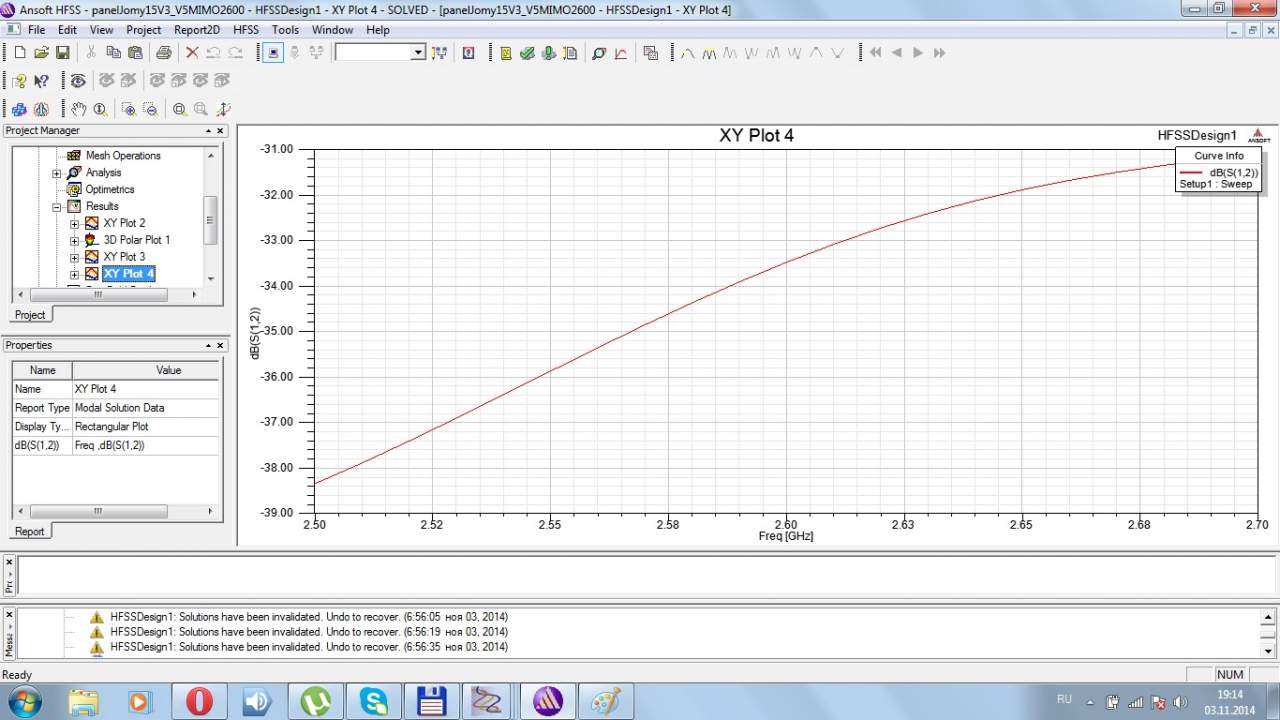This screenshot has width=1280, height=720.
Task: Click the Show eye visibility icon
Action: tap(77, 81)
